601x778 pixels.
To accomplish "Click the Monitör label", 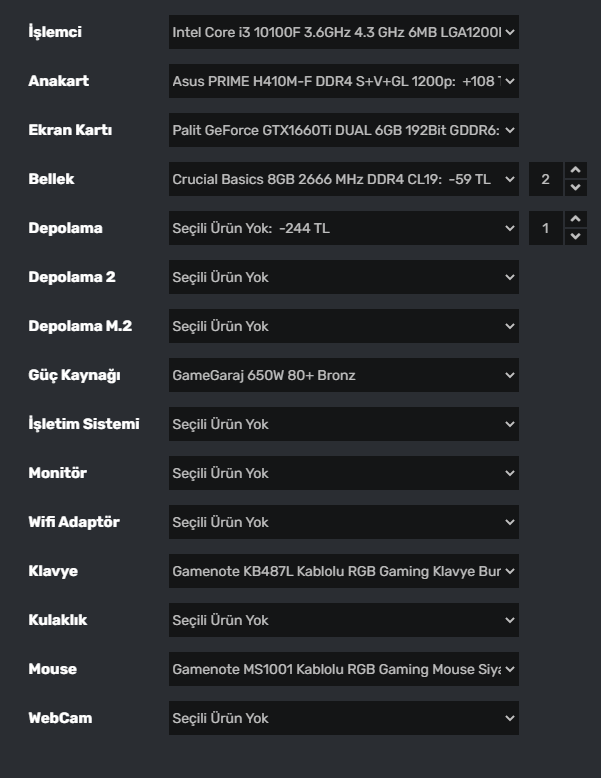I will [x=58, y=473].
